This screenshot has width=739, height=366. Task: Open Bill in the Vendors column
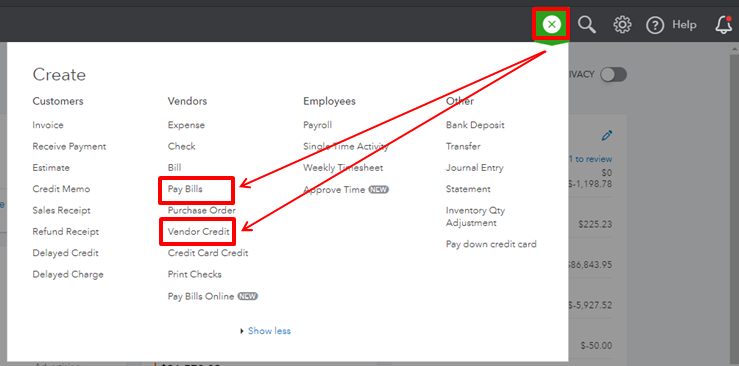174,168
